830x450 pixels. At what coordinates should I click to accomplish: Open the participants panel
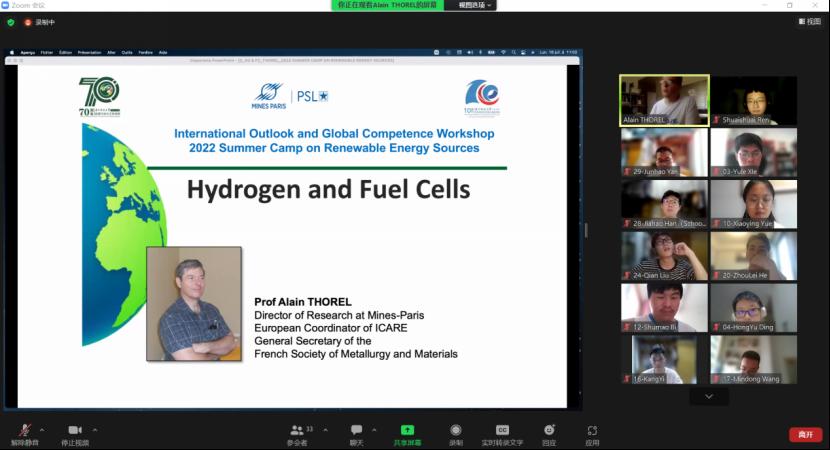pos(297,430)
